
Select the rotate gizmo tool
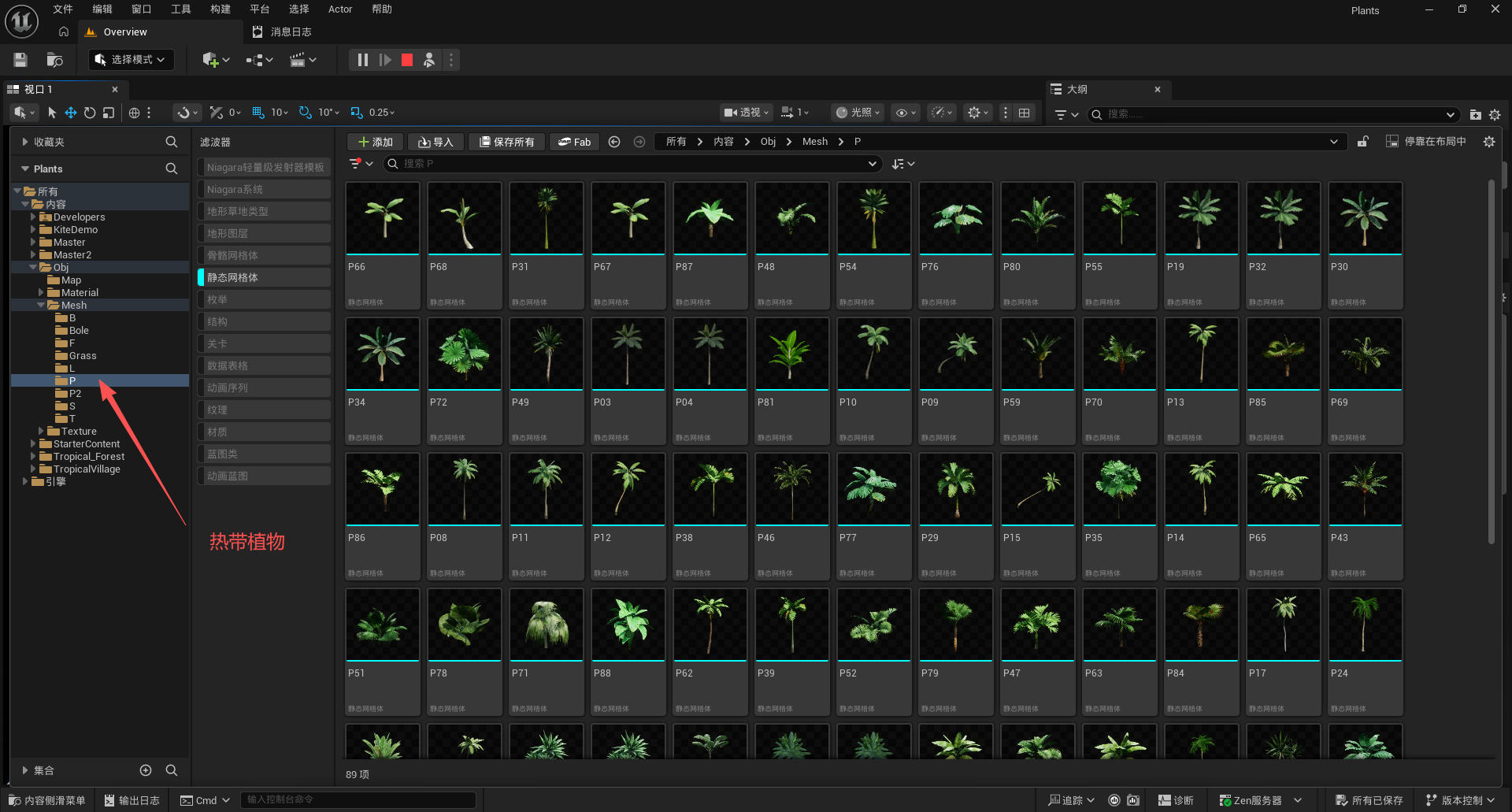[90, 113]
